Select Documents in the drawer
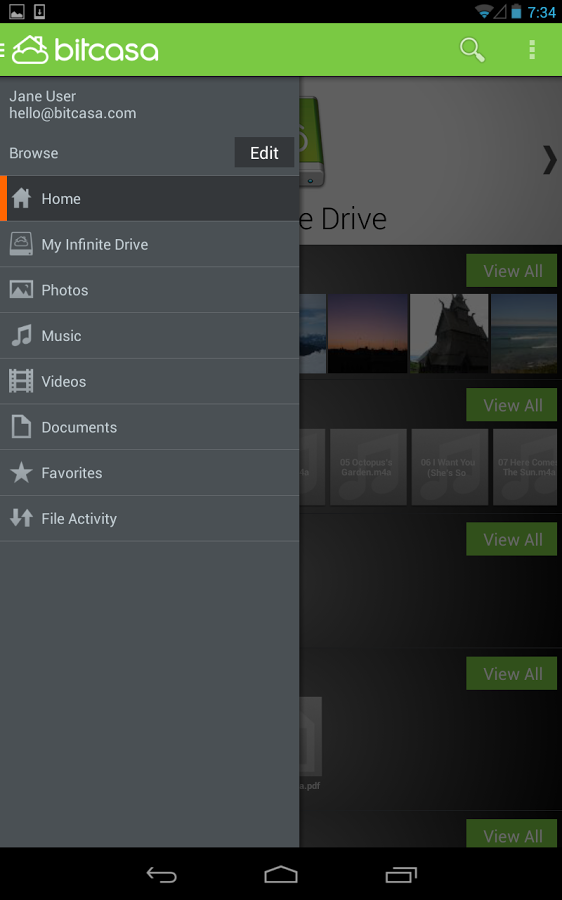Image resolution: width=562 pixels, height=900 pixels. tap(149, 427)
